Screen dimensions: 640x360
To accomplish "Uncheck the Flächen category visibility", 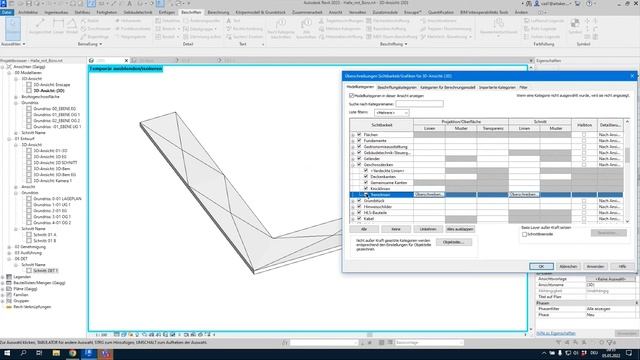I will coord(359,134).
